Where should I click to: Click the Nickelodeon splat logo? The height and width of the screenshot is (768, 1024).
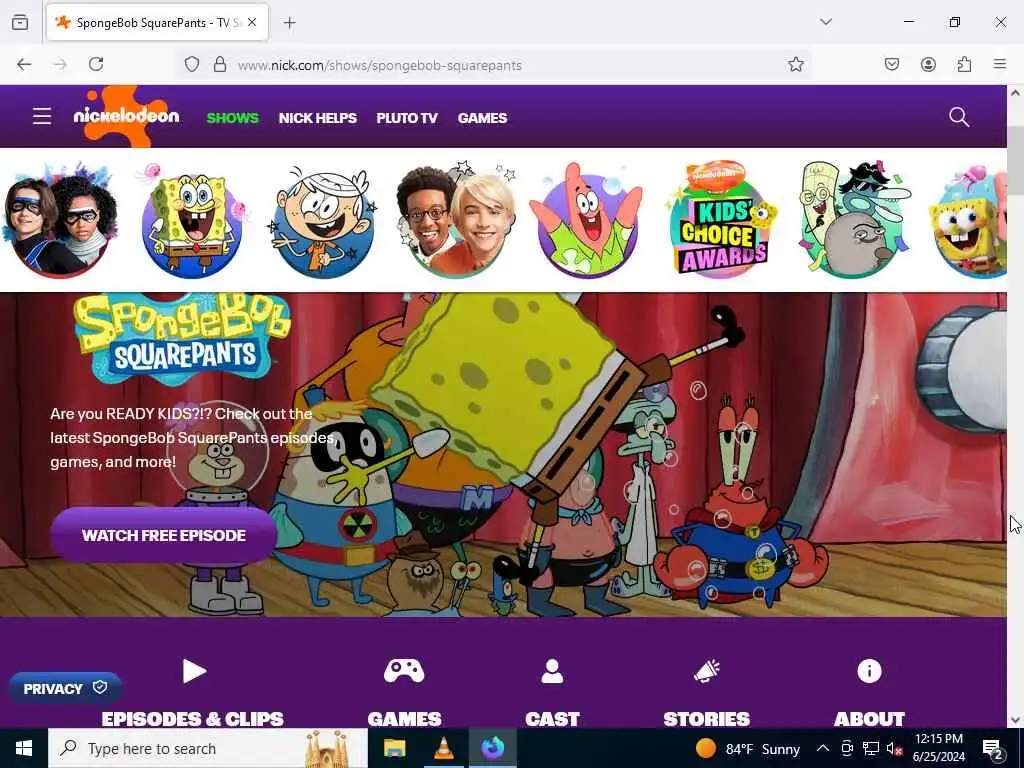[x=127, y=116]
